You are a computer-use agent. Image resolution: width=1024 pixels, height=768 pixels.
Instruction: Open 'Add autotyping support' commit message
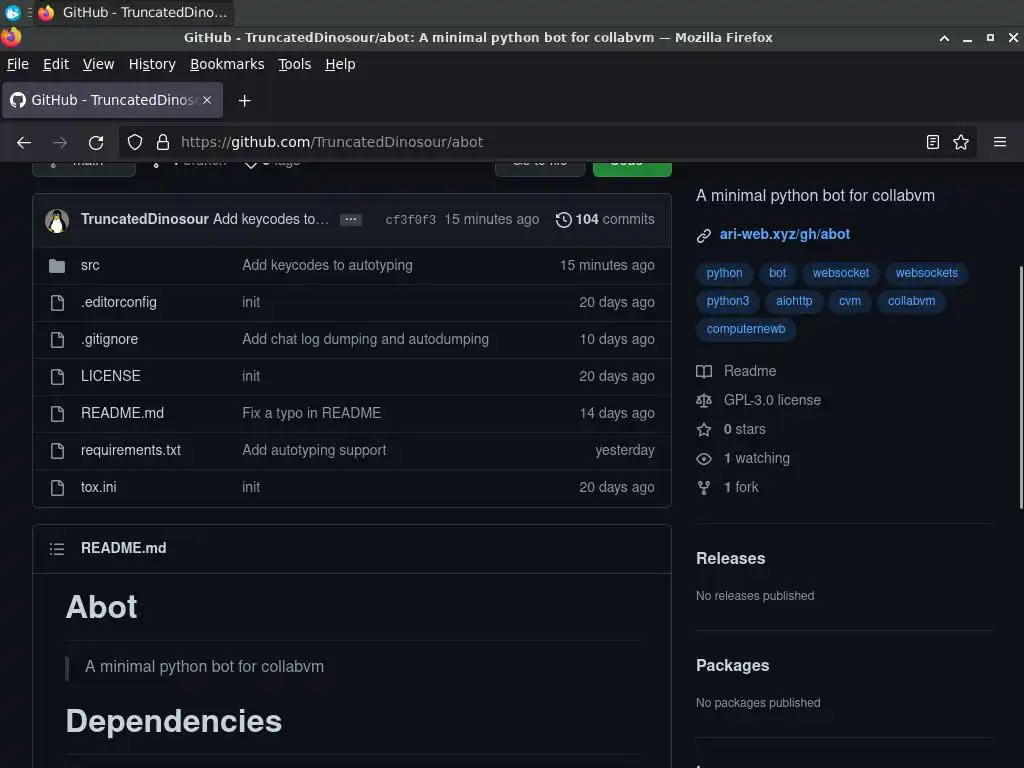point(314,450)
